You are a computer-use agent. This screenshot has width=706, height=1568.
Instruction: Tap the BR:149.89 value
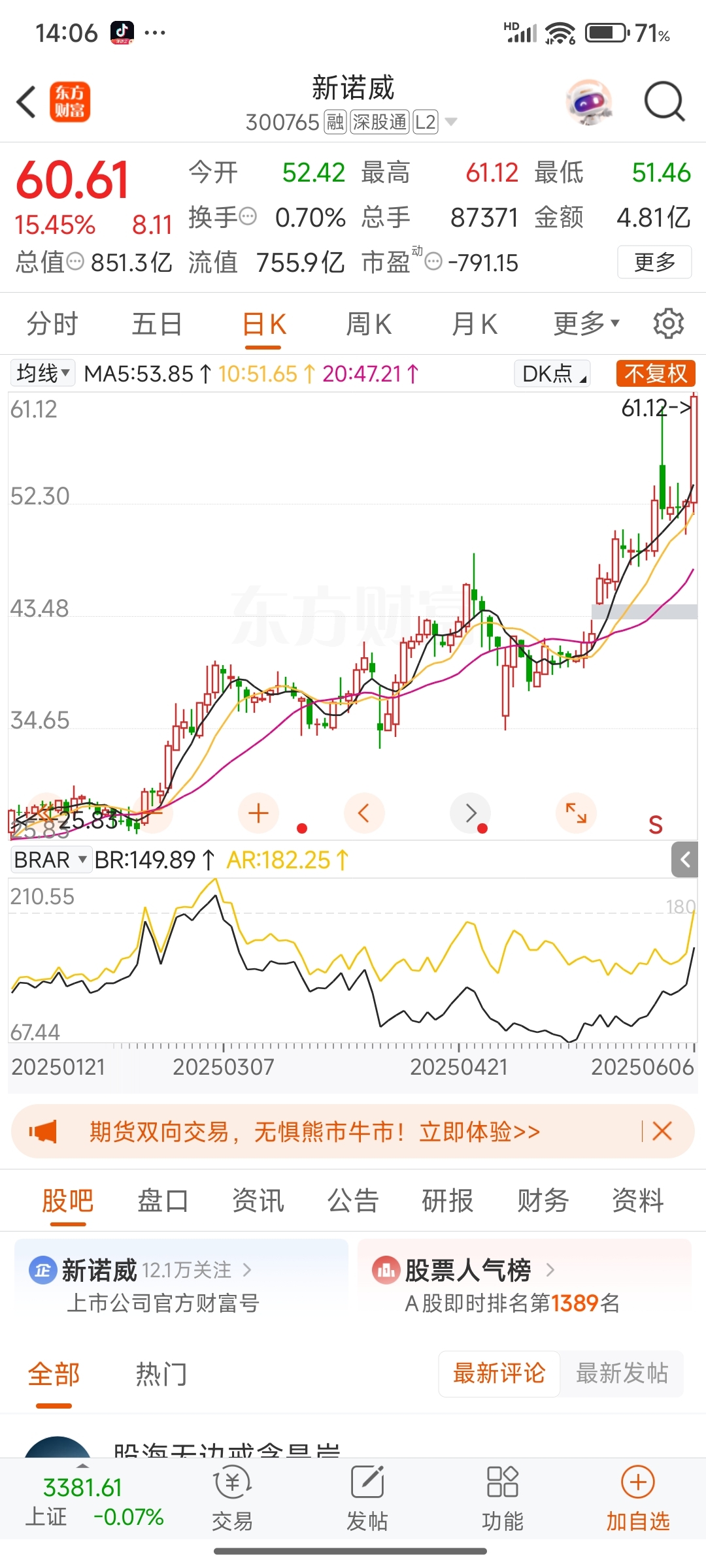[145, 860]
